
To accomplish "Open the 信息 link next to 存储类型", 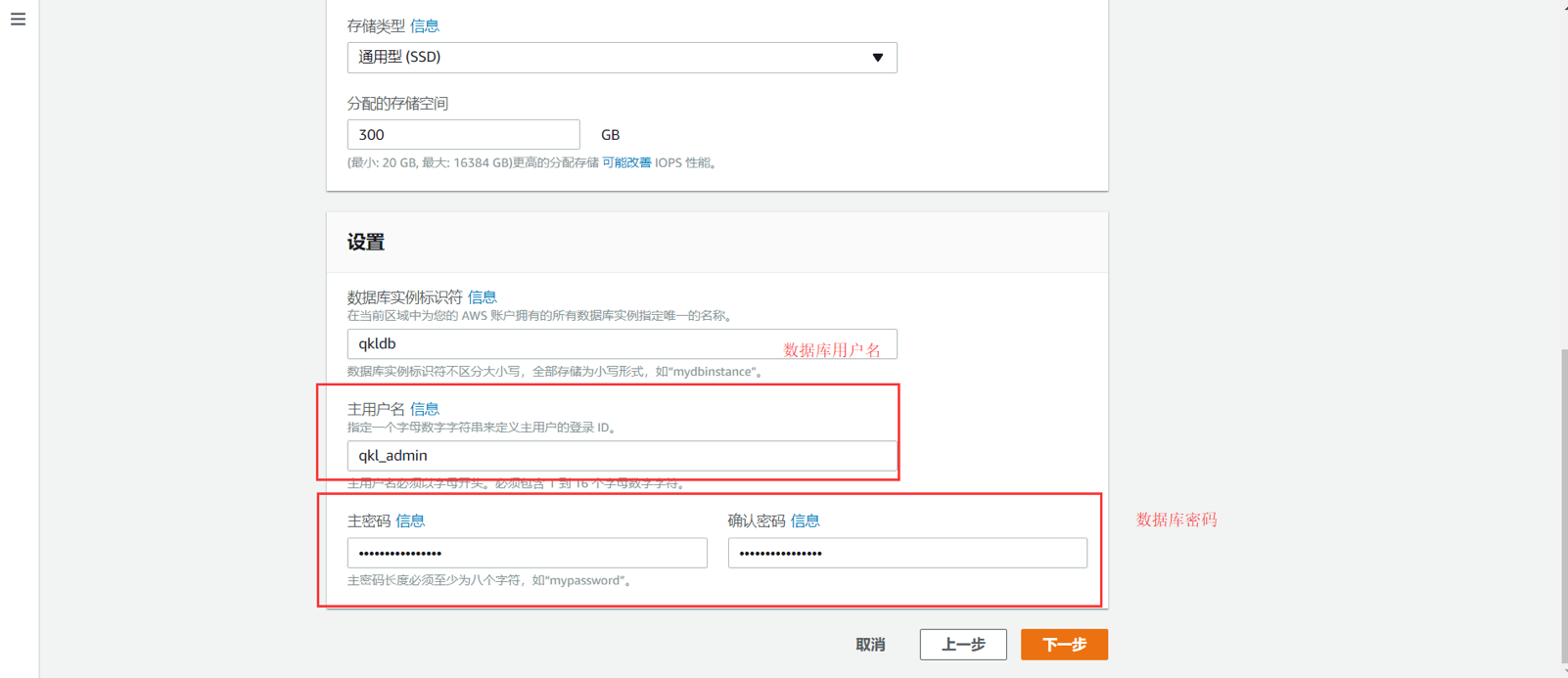I will coord(424,26).
